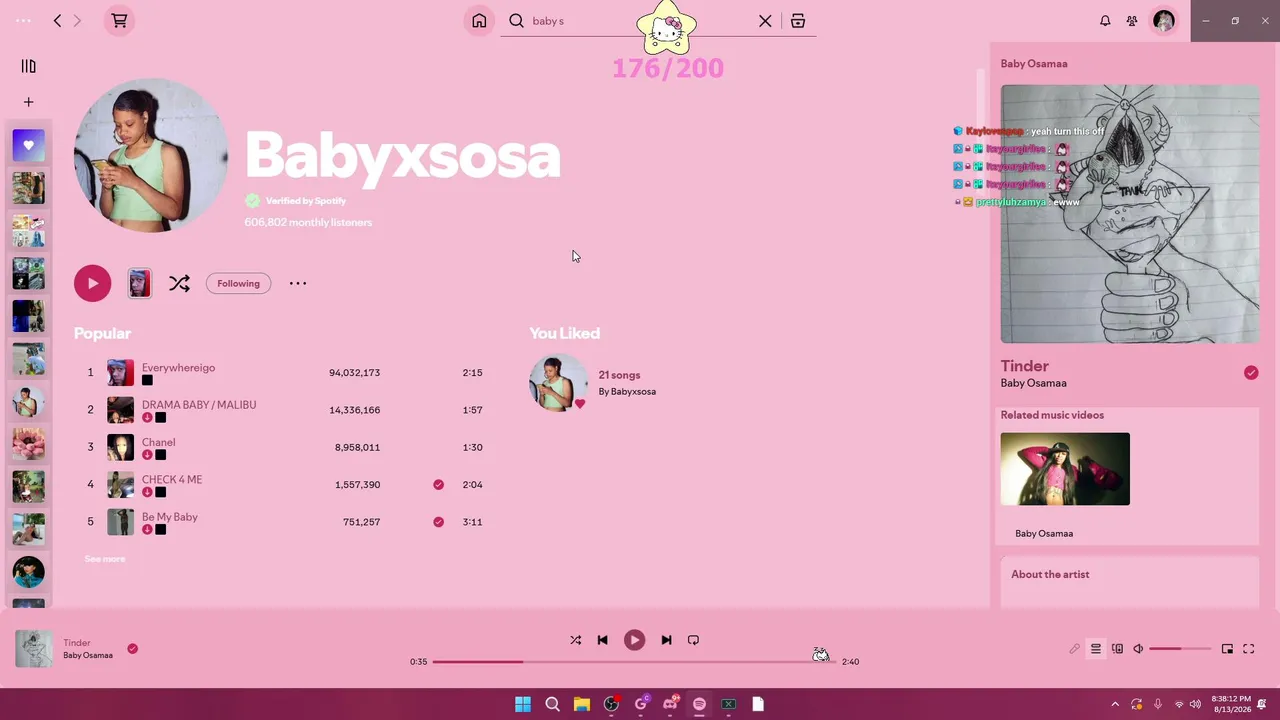Switch to full screen view

pos(1249,649)
